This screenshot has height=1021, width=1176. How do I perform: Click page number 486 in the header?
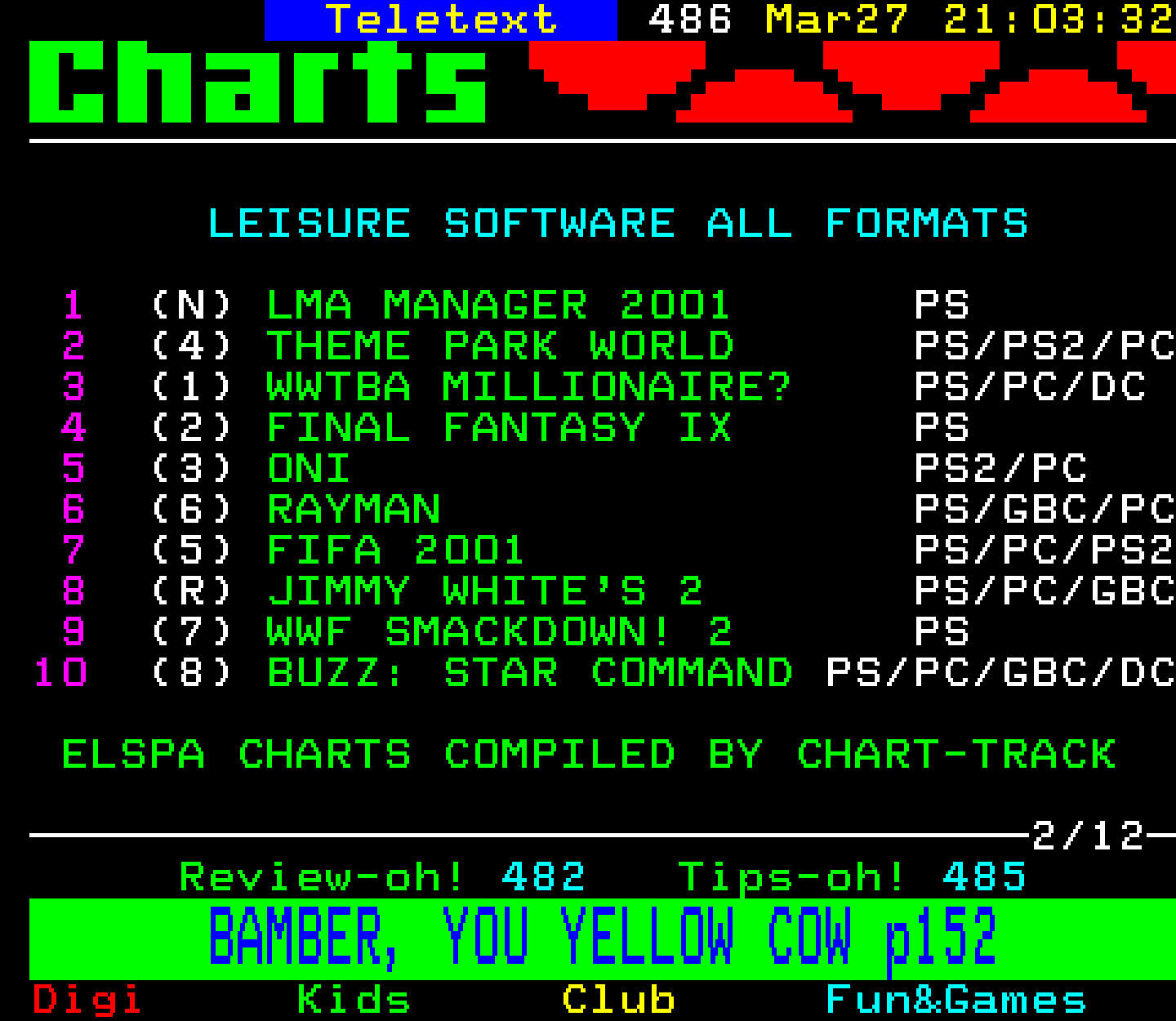(x=689, y=20)
